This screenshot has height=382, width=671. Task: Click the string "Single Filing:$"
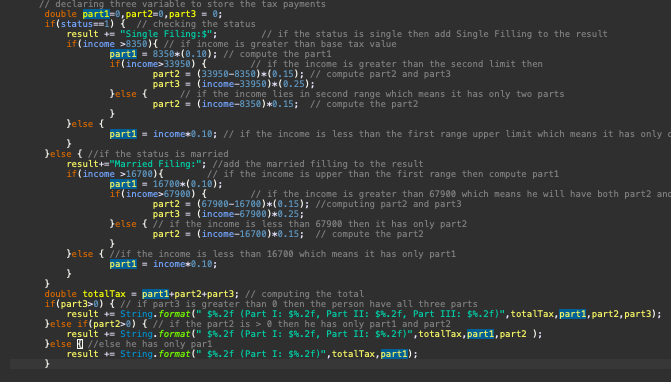click(166, 34)
